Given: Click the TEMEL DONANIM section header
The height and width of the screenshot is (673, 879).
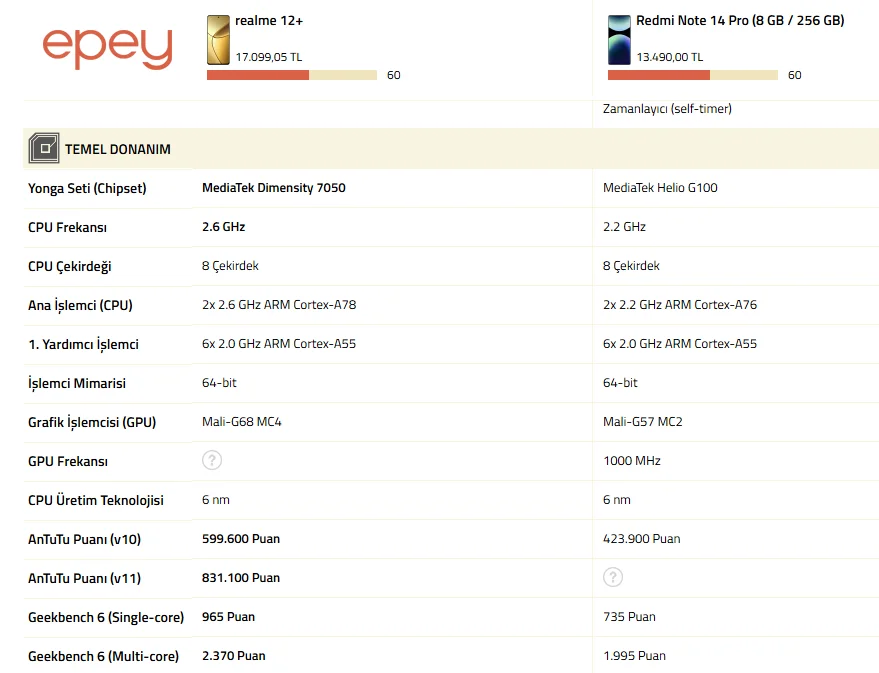Looking at the screenshot, I should [x=451, y=148].
